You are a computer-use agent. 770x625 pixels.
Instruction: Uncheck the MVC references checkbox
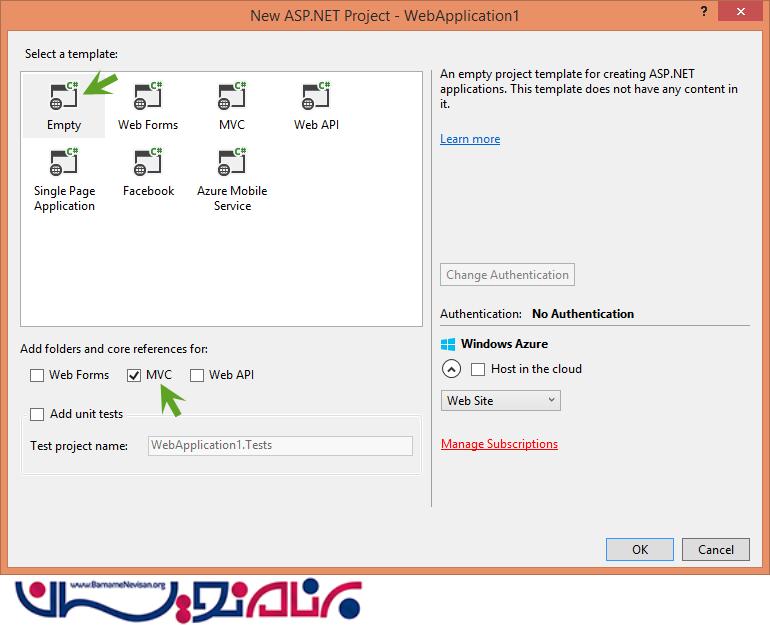134,376
